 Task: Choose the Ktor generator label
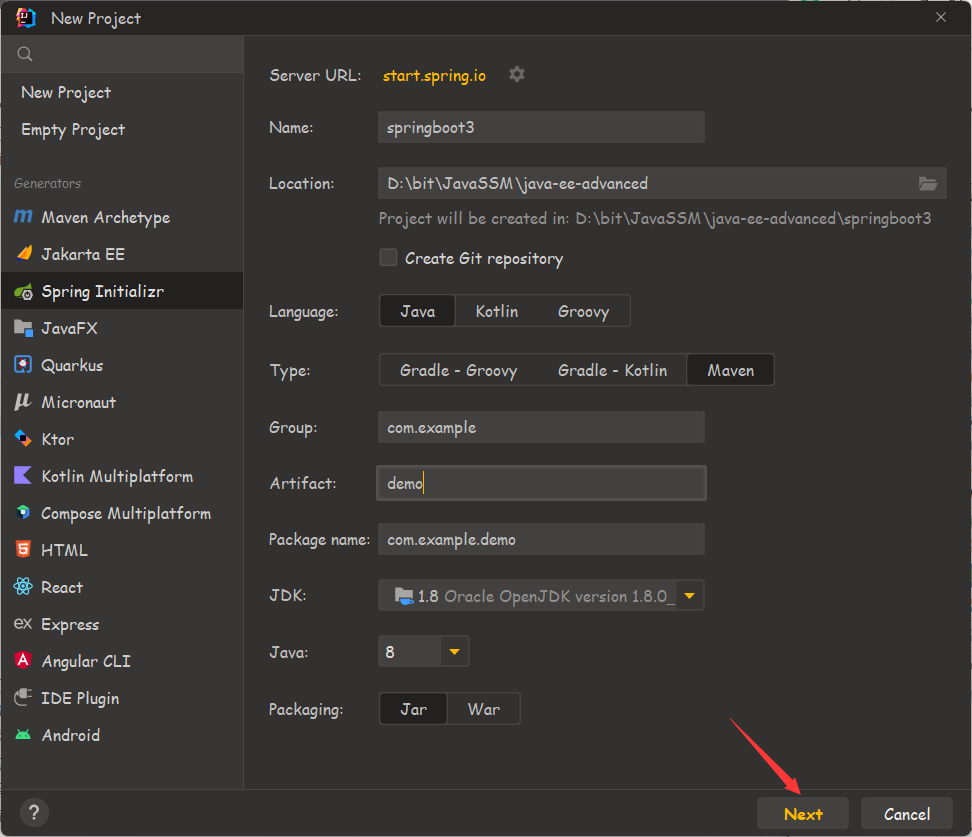(x=58, y=439)
